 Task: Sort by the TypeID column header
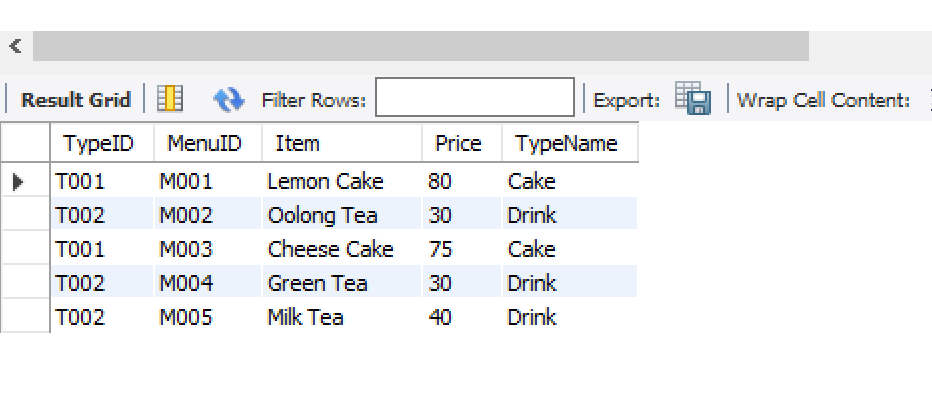pos(102,143)
